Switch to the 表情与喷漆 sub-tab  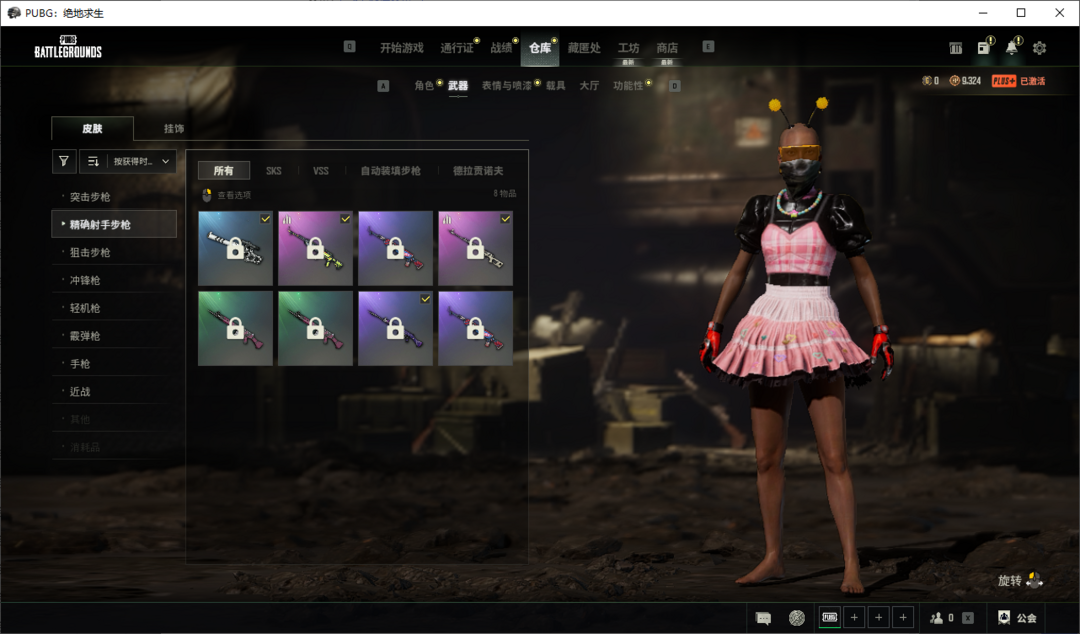coord(506,85)
